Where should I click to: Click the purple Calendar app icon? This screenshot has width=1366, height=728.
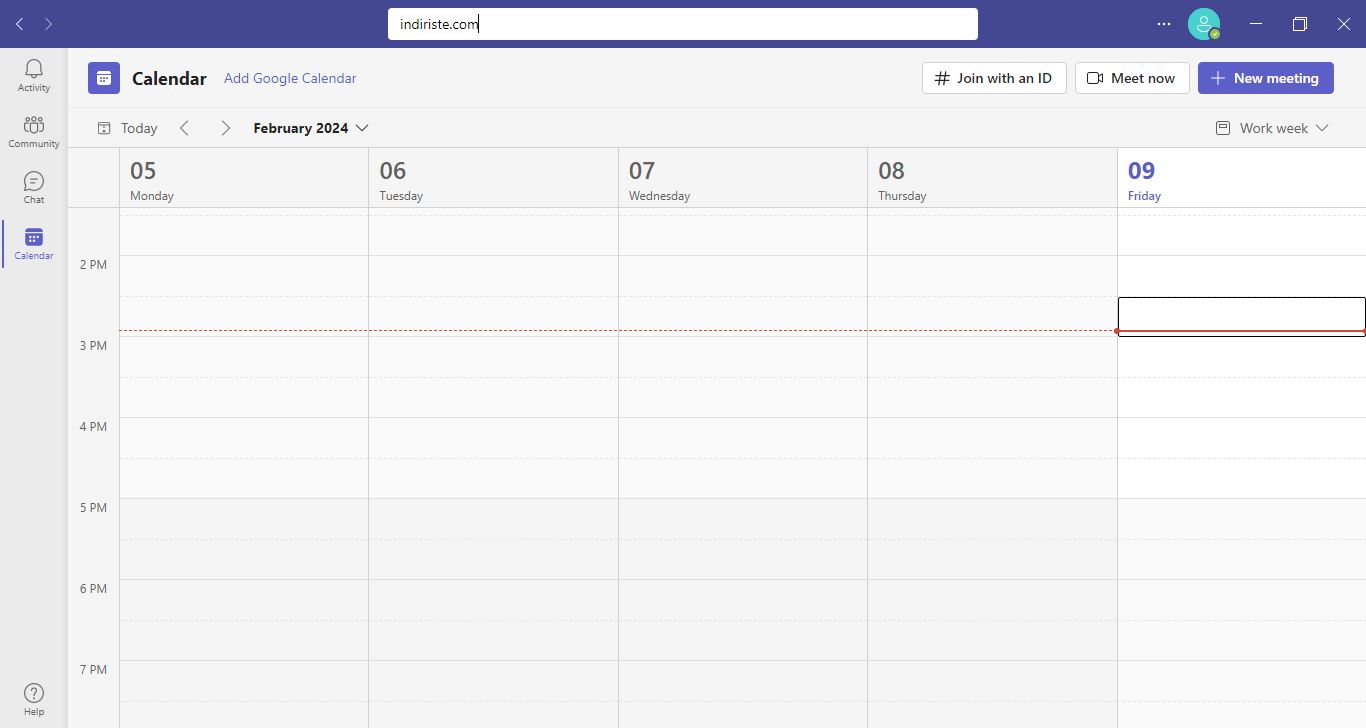click(x=104, y=78)
